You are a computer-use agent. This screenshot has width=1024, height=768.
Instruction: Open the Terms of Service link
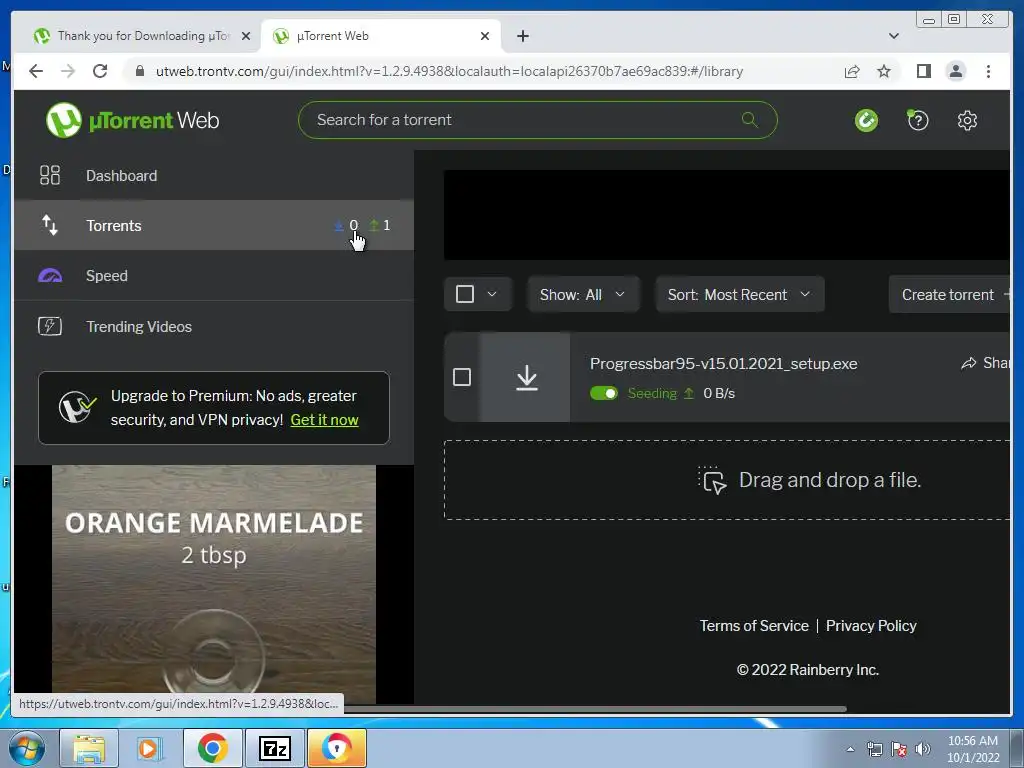click(x=754, y=626)
